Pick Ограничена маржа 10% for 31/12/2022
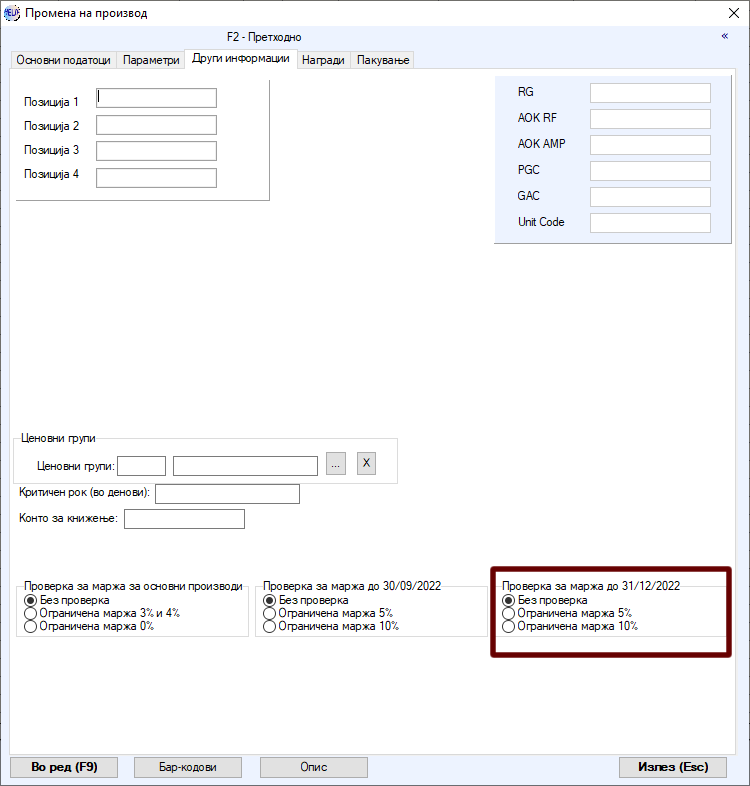 [571, 626]
